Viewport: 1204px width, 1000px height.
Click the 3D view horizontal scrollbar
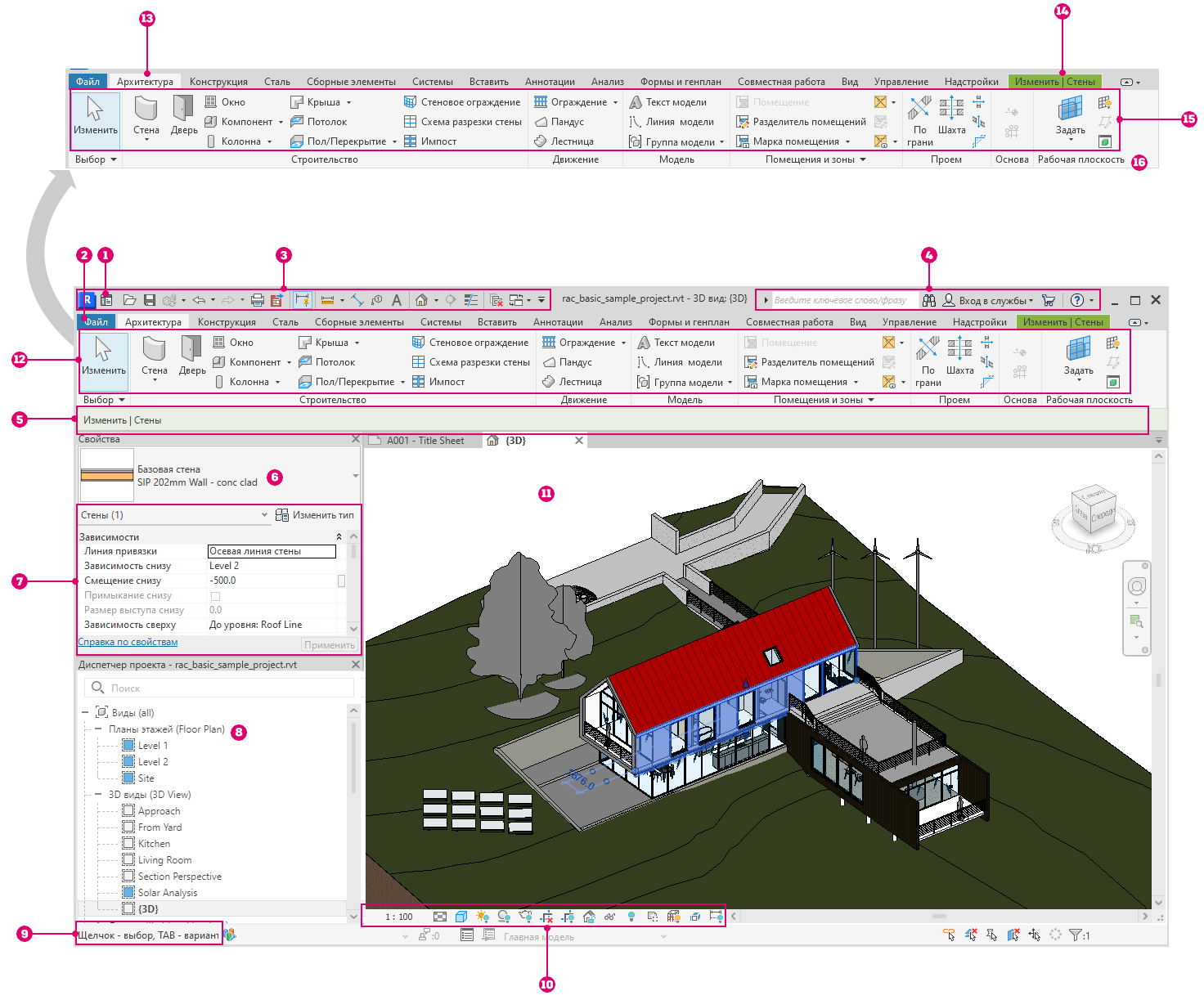[x=939, y=917]
